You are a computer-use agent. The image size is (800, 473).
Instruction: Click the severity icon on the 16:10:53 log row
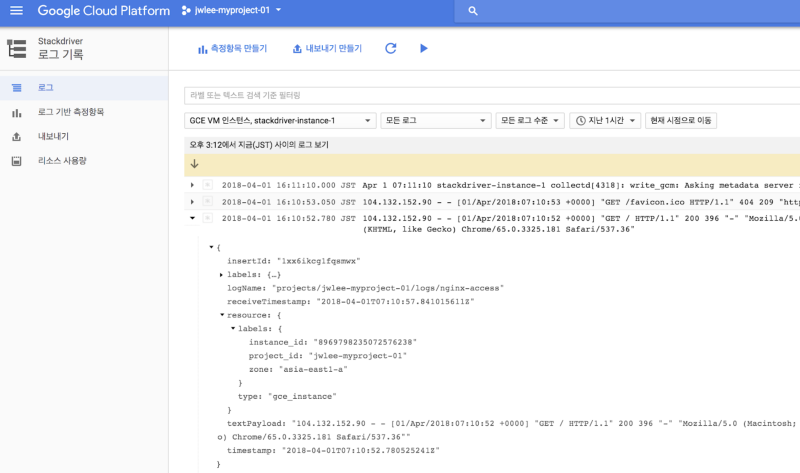click(x=207, y=201)
